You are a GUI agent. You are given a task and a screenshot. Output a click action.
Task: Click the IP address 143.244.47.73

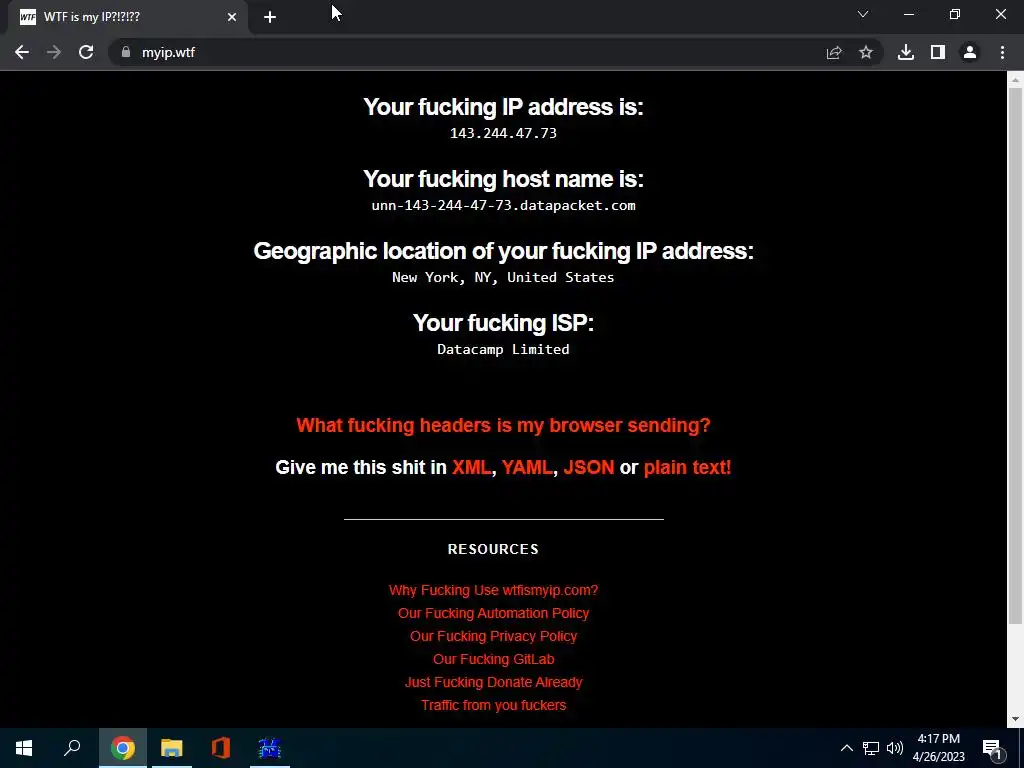(x=503, y=133)
